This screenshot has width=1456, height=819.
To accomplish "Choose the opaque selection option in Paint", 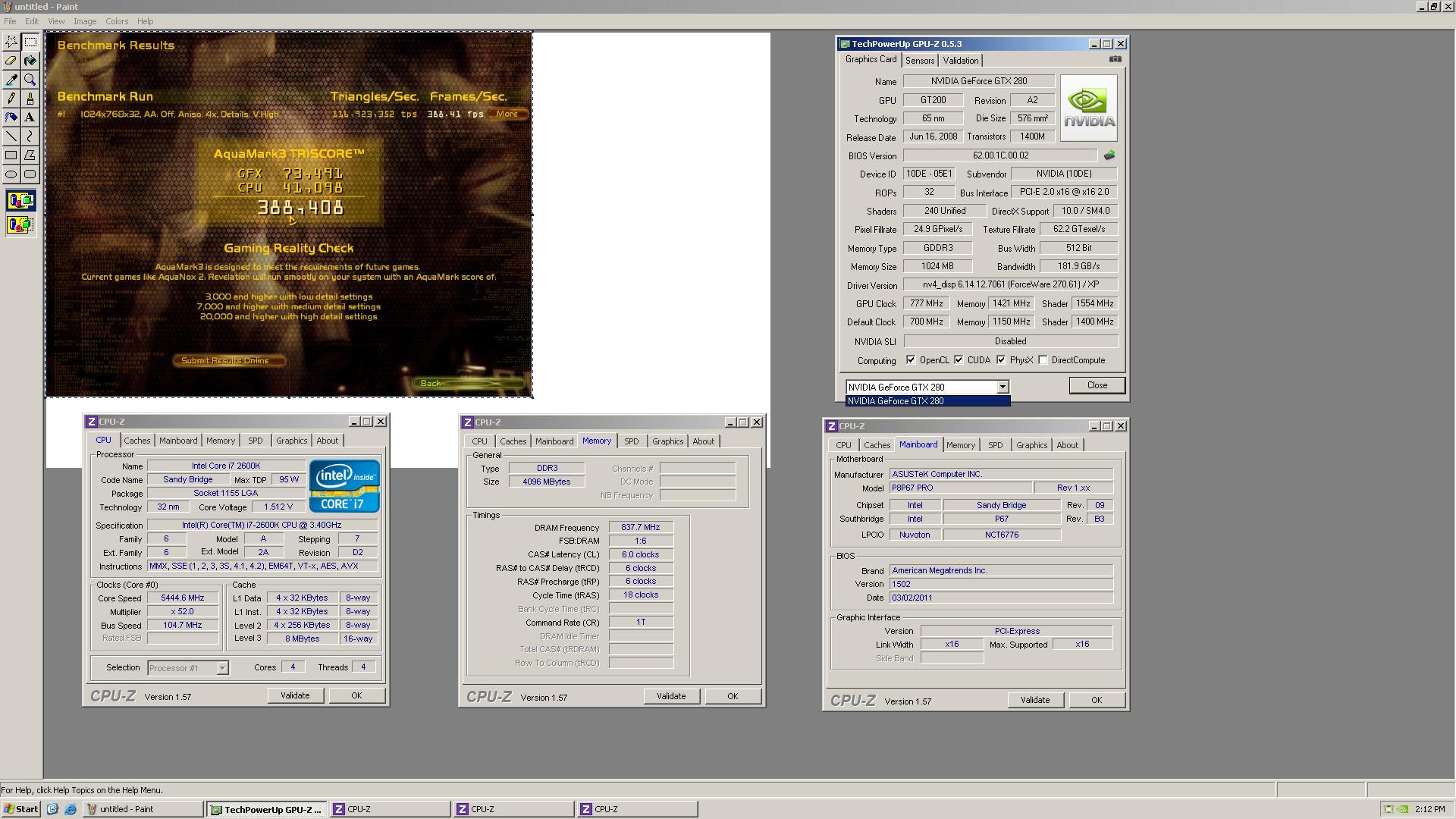I will [20, 201].
